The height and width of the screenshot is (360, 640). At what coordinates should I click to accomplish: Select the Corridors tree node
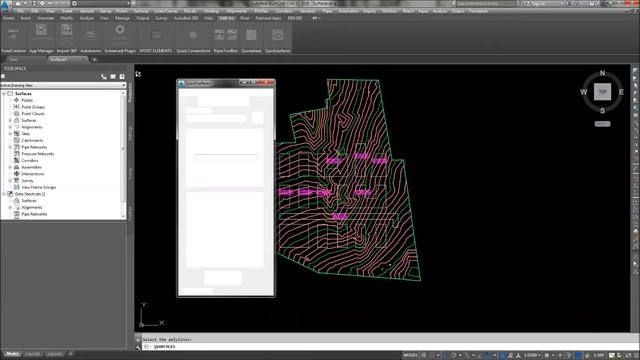point(29,160)
